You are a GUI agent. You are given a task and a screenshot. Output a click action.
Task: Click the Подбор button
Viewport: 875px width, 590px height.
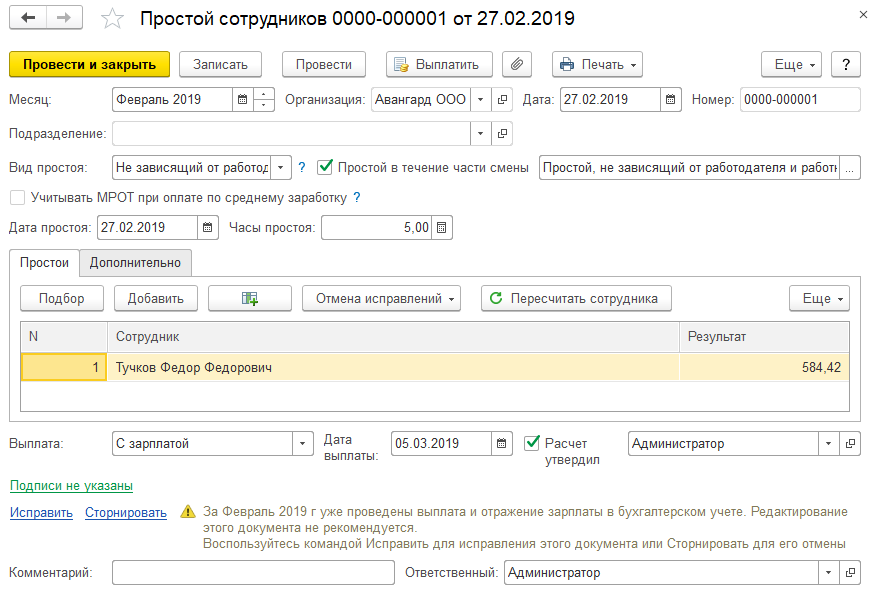click(61, 299)
